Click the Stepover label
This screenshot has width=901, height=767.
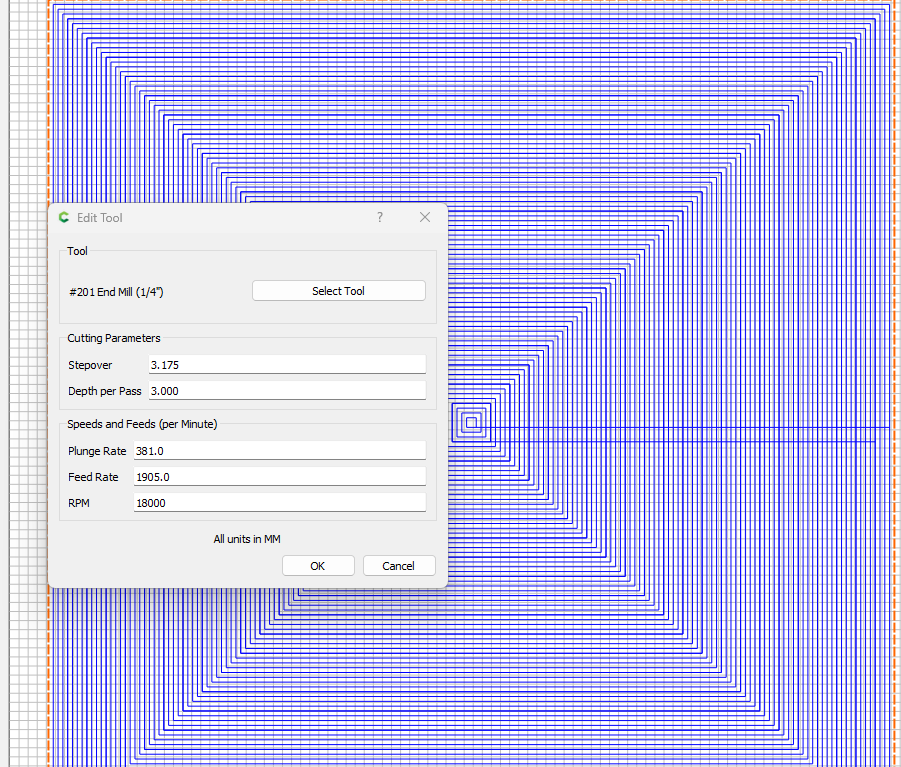click(90, 365)
